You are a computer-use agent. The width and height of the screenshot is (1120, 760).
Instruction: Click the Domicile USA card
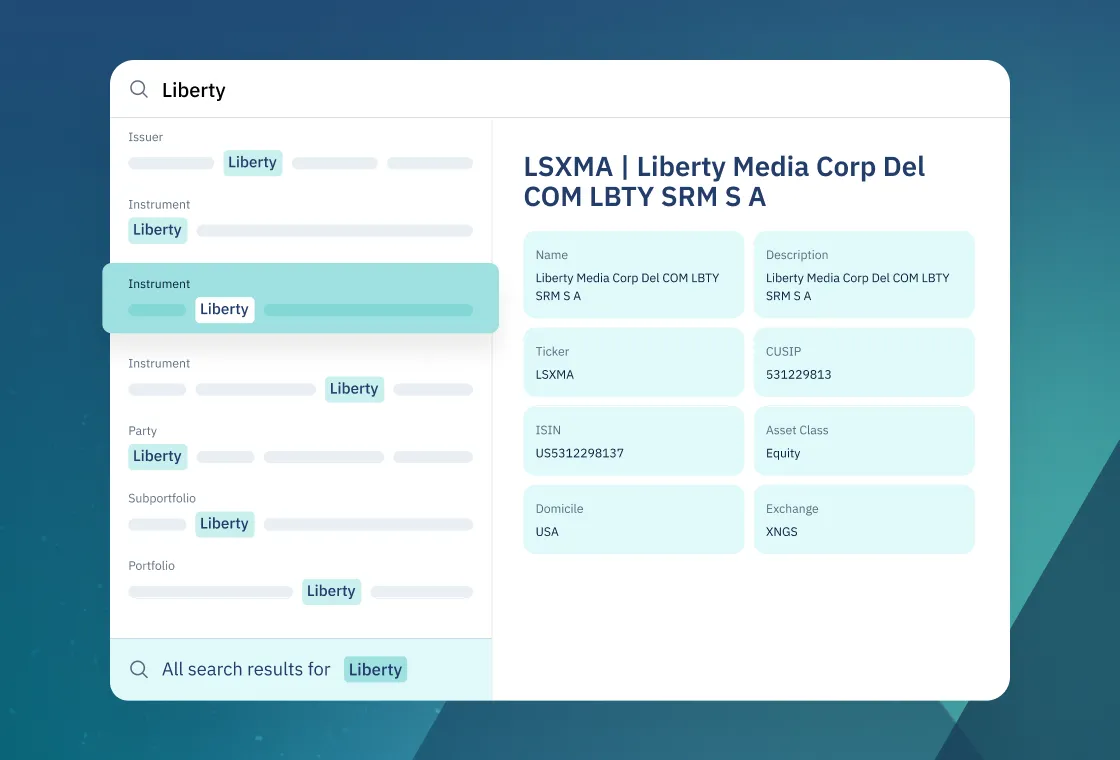pos(634,519)
